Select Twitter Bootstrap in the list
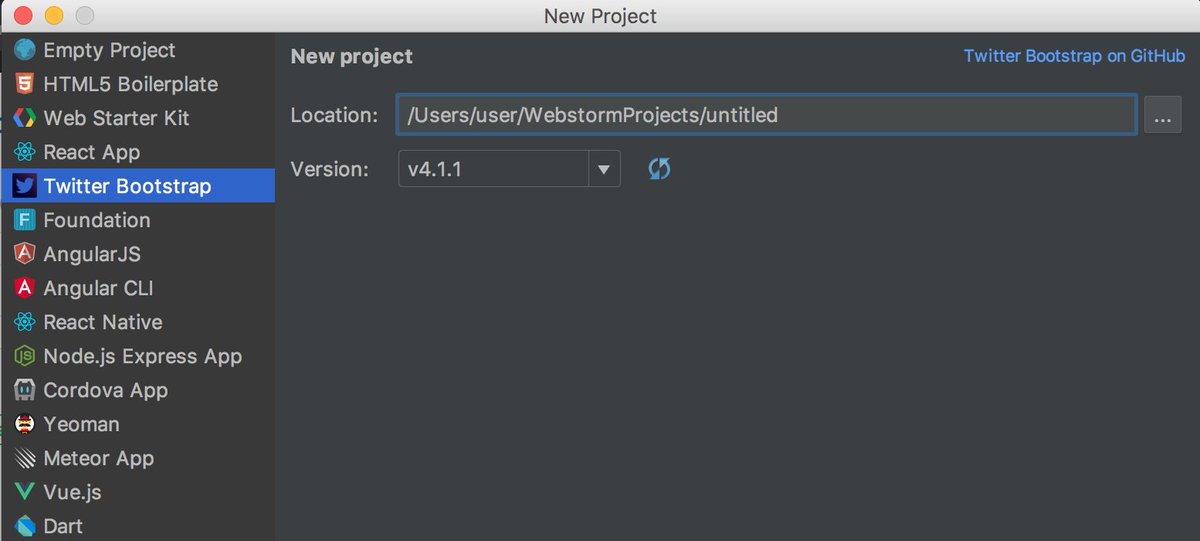 pyautogui.click(x=137, y=186)
